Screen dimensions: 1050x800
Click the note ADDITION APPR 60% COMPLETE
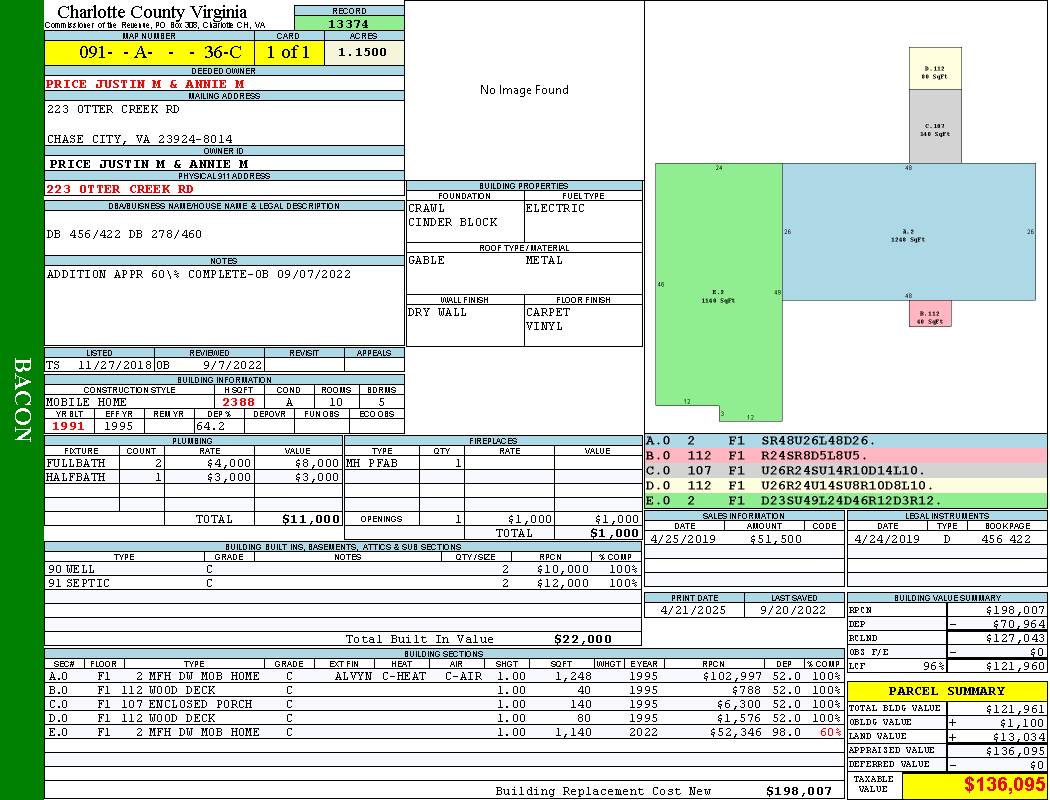click(x=198, y=274)
